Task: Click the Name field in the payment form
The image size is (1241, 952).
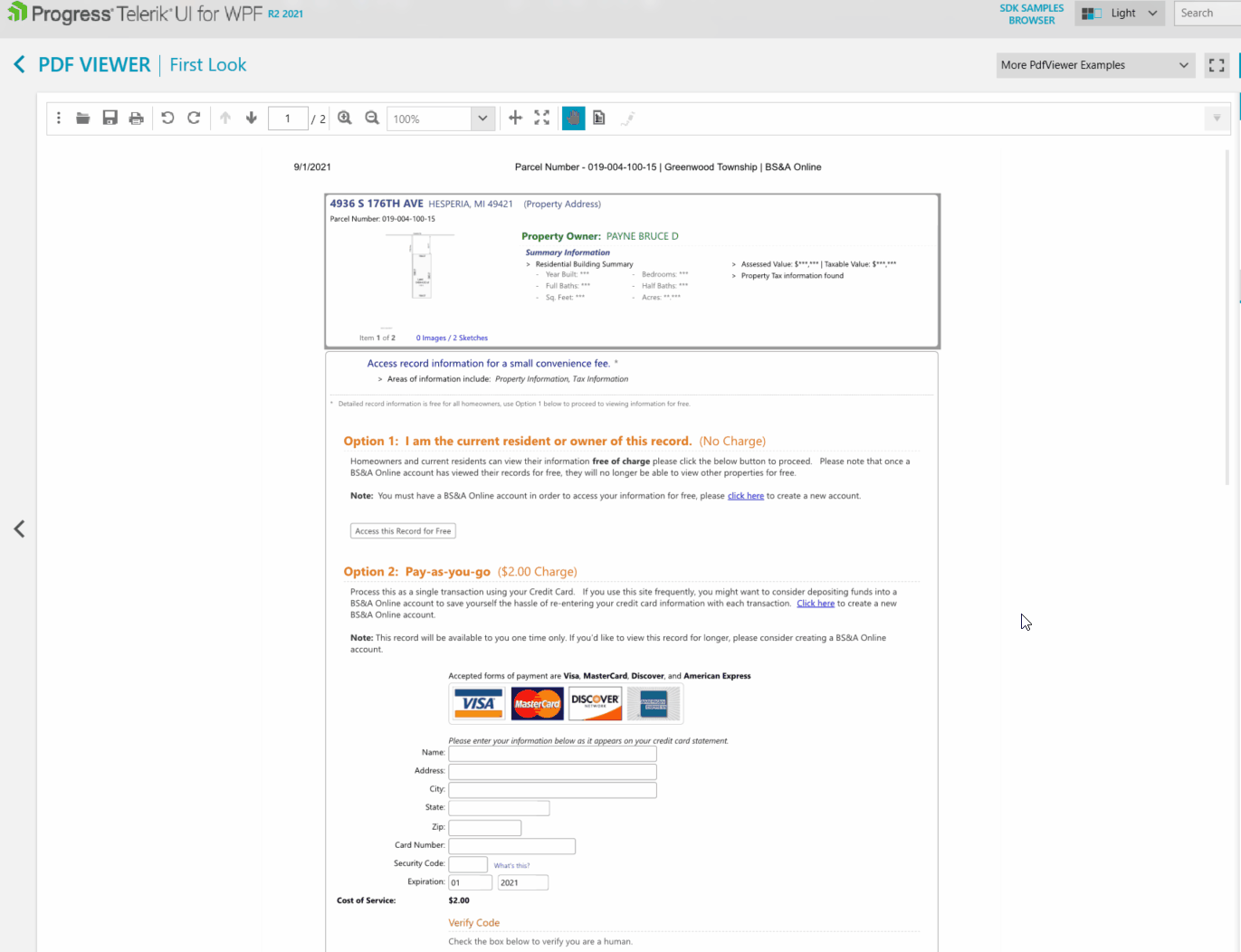Action: 552,754
